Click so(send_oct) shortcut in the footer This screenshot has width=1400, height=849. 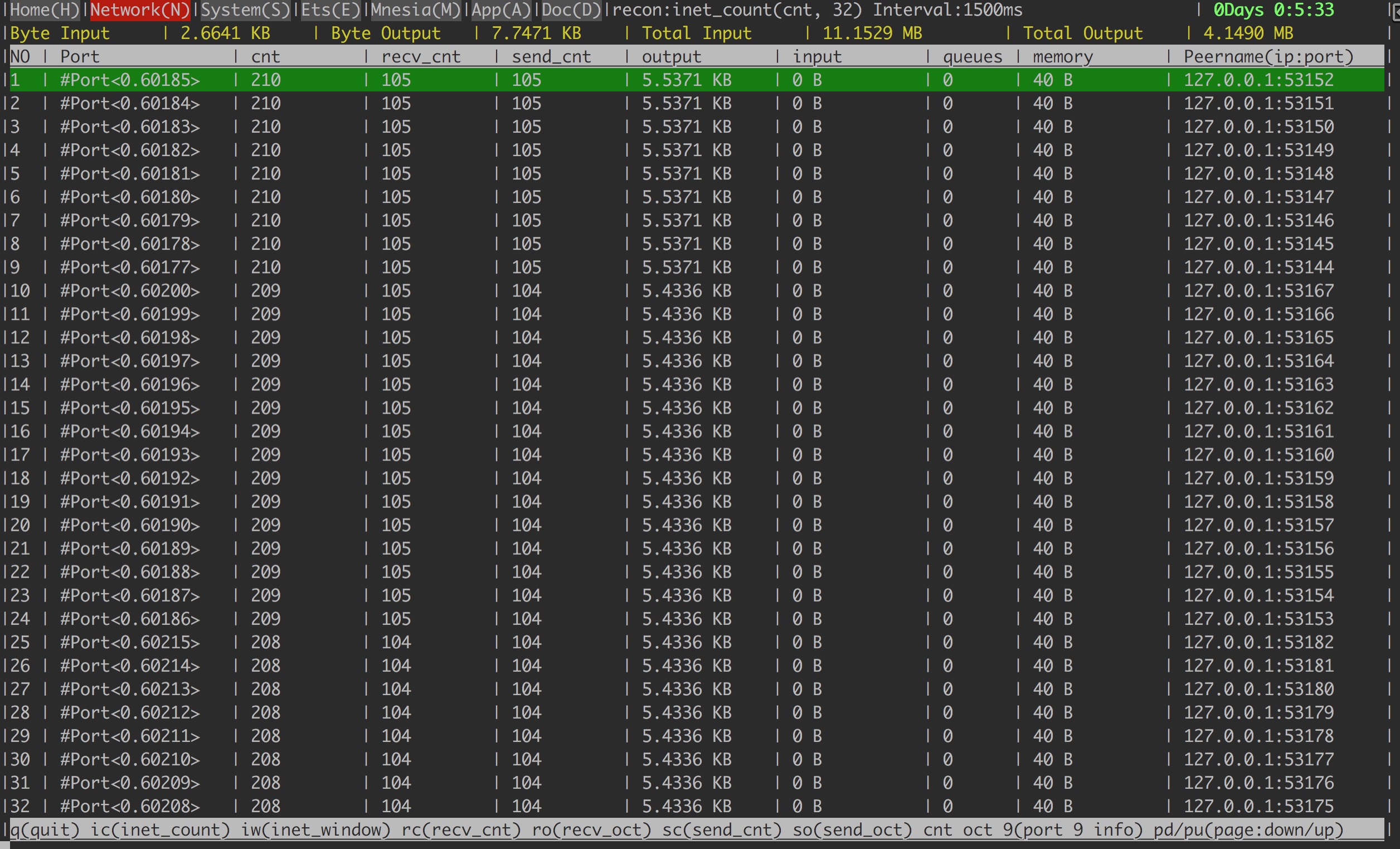pyautogui.click(x=852, y=829)
